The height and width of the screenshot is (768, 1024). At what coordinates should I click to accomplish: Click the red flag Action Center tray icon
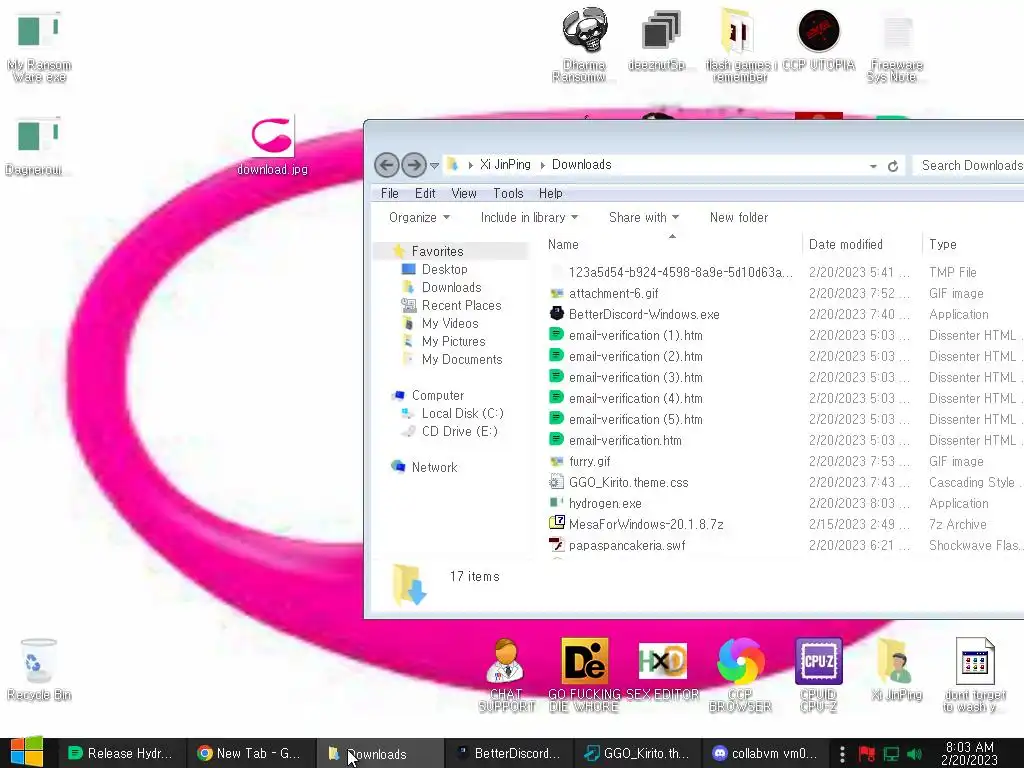(867, 754)
